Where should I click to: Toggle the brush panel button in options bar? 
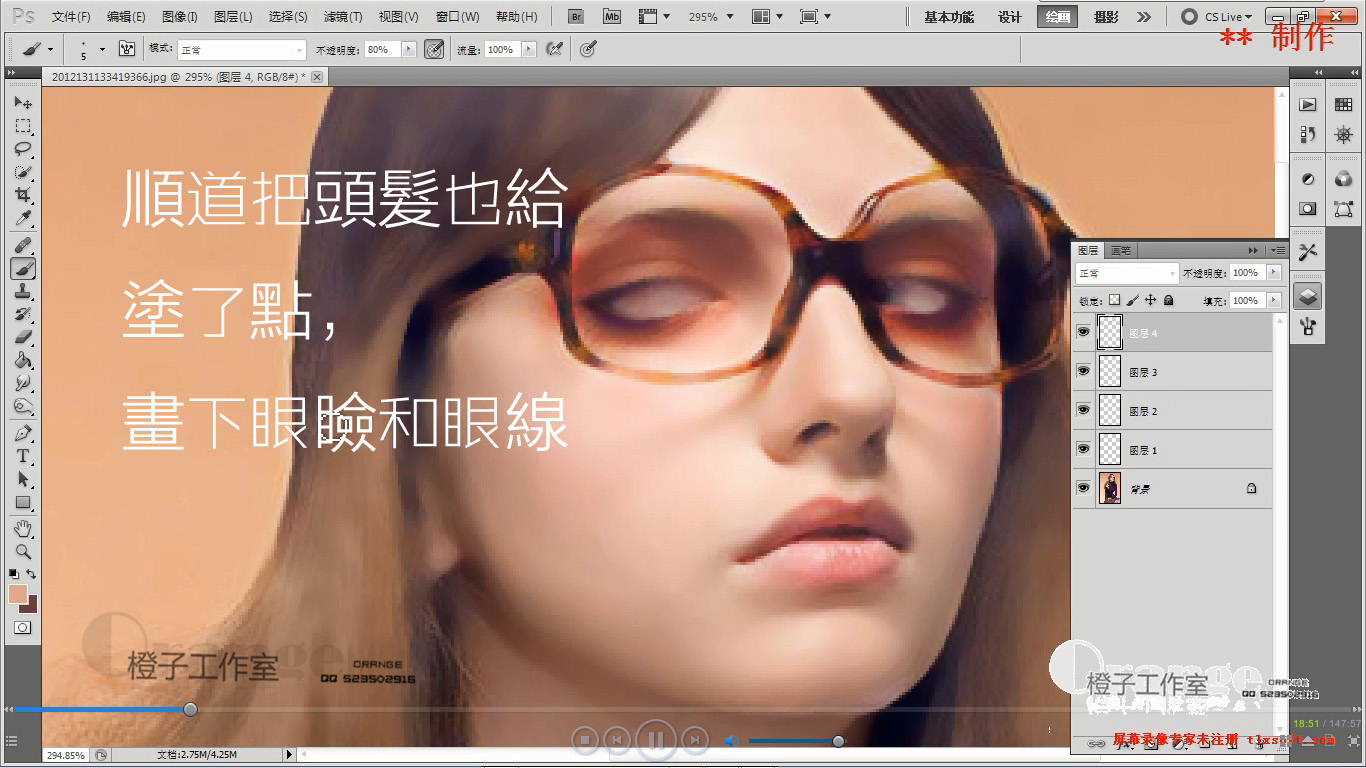click(x=127, y=49)
